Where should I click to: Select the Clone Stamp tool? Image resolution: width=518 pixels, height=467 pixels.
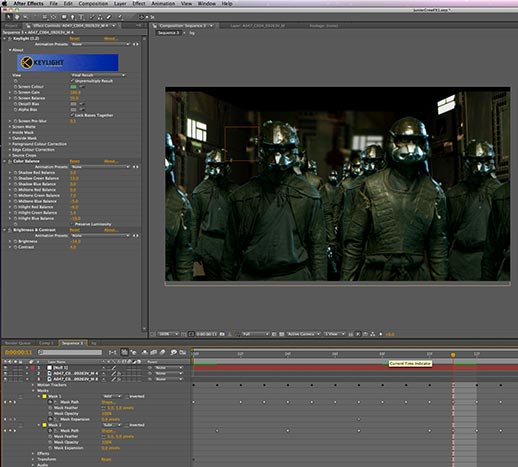100,17
